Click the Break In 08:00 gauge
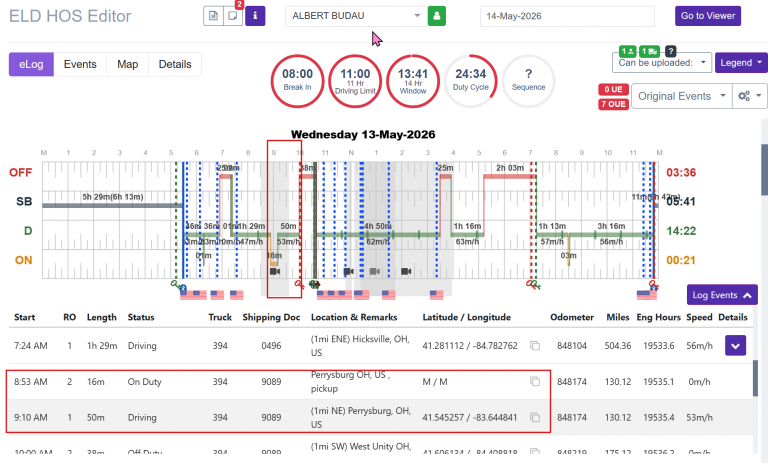 pyautogui.click(x=297, y=81)
